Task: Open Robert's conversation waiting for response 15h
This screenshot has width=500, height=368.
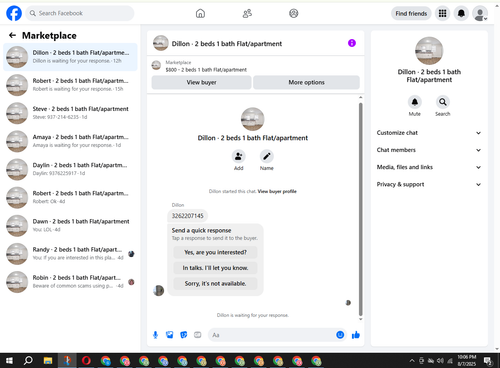Action: point(70,85)
